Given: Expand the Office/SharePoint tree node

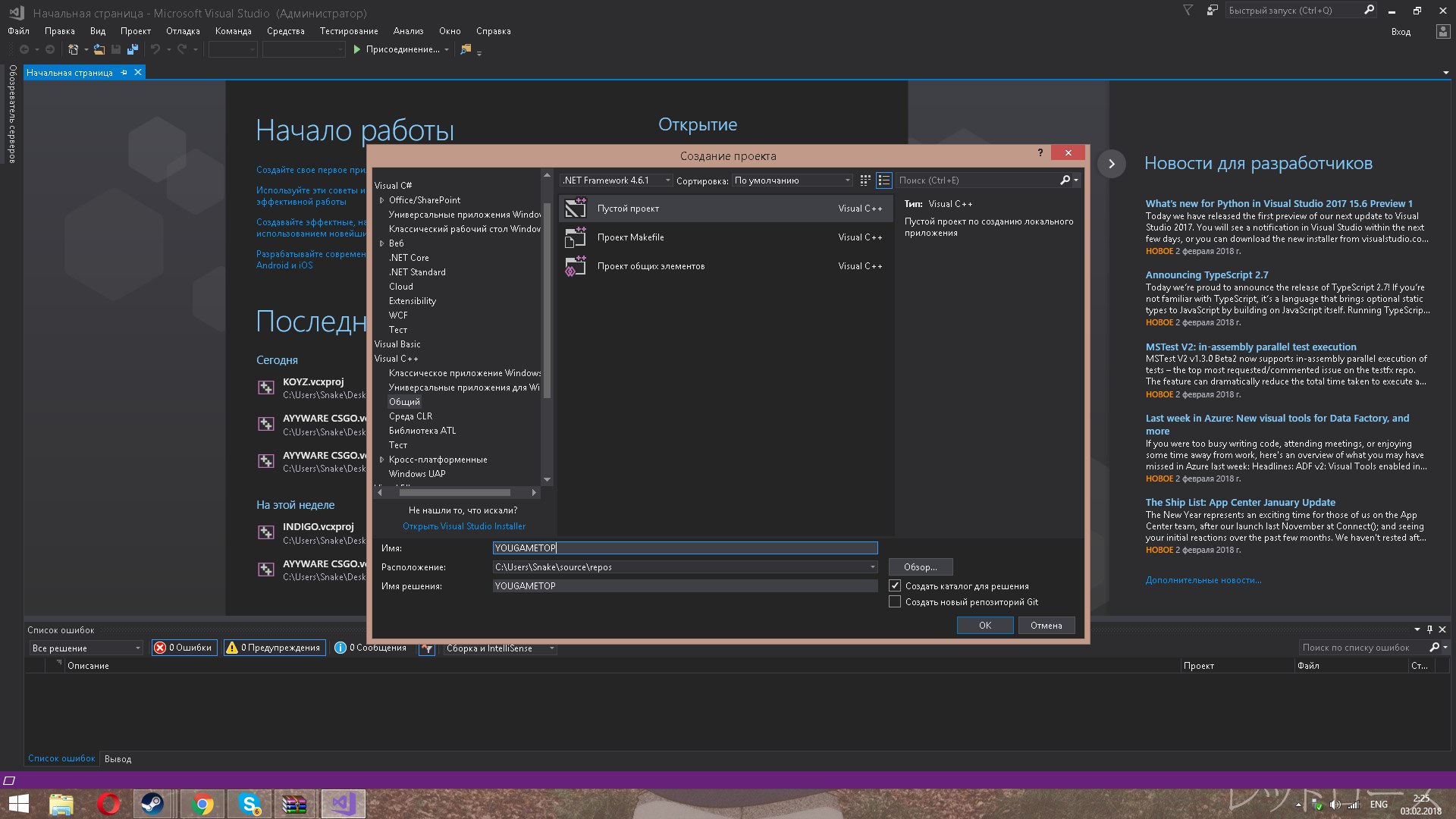Looking at the screenshot, I should (x=381, y=200).
